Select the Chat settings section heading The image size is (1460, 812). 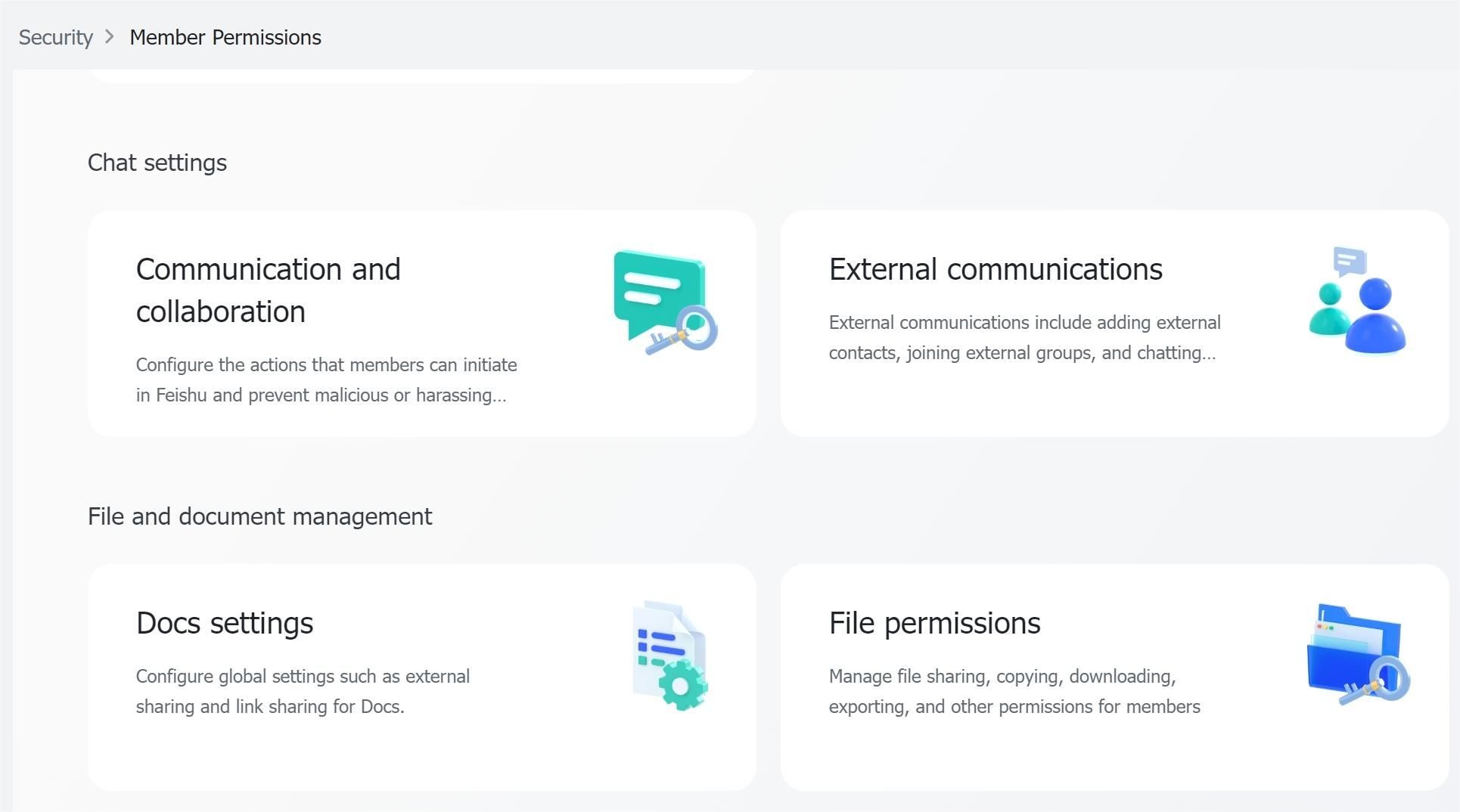point(157,162)
